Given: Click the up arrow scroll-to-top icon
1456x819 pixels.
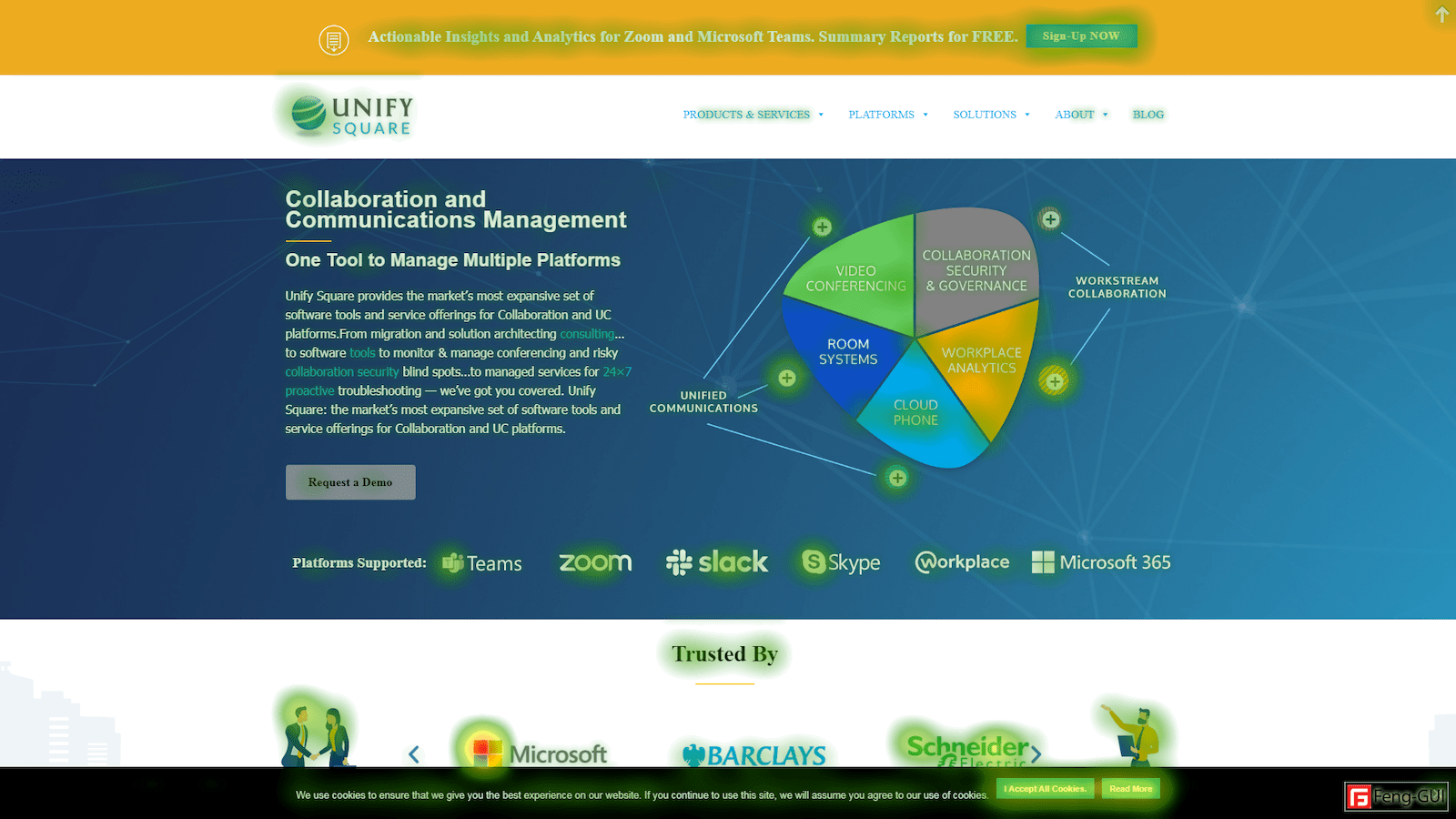Looking at the screenshot, I should point(1441,14).
